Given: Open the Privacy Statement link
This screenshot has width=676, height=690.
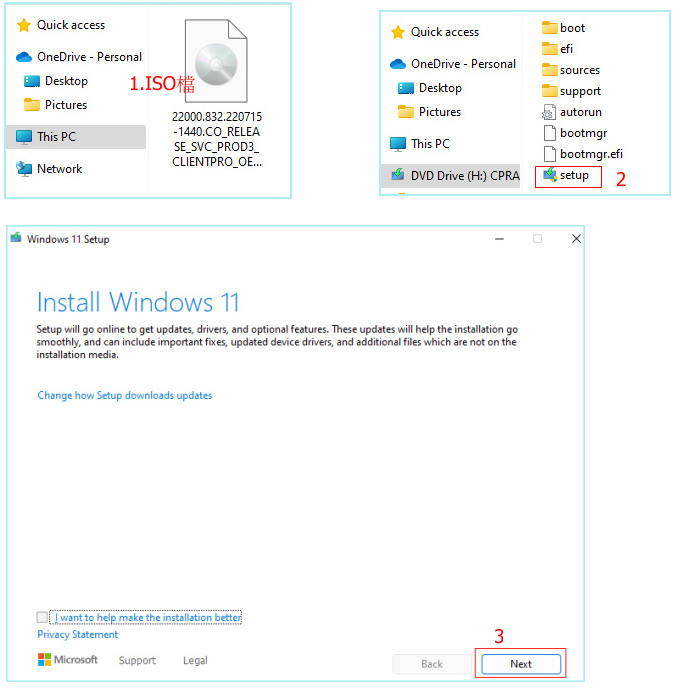Looking at the screenshot, I should (x=77, y=635).
